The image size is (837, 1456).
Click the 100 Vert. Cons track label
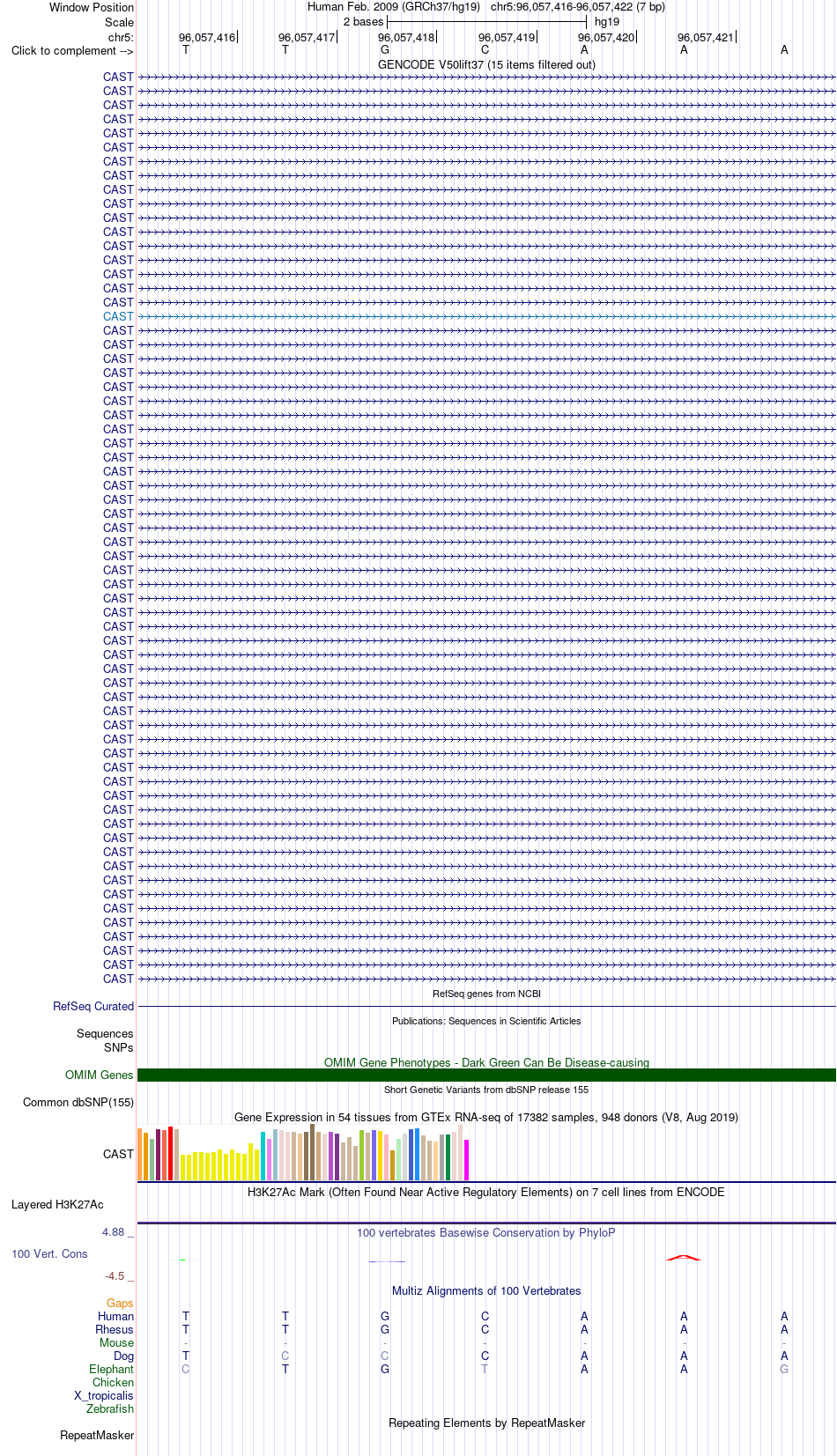click(49, 1253)
